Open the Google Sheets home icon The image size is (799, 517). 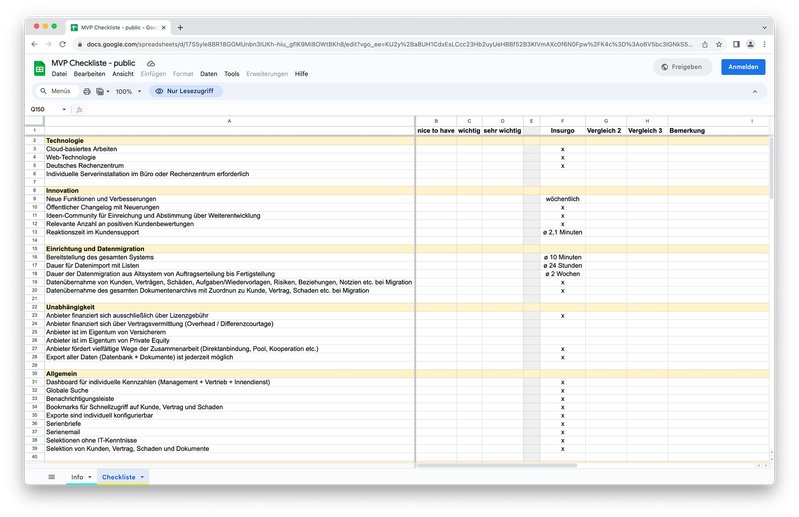(39, 68)
